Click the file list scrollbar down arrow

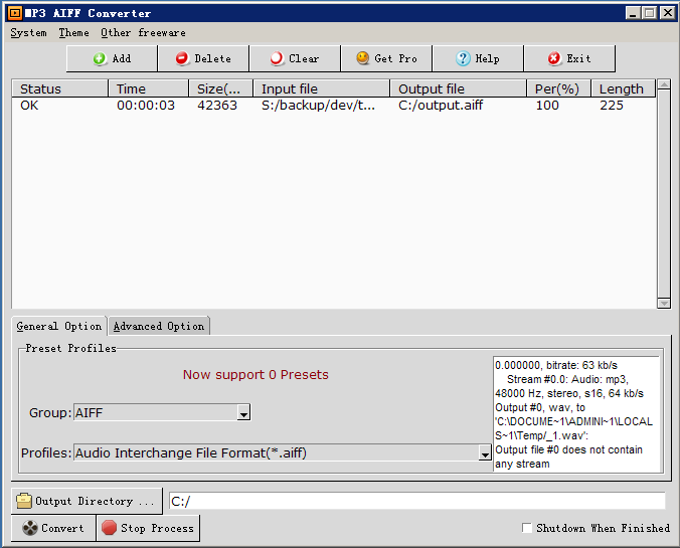tap(664, 303)
